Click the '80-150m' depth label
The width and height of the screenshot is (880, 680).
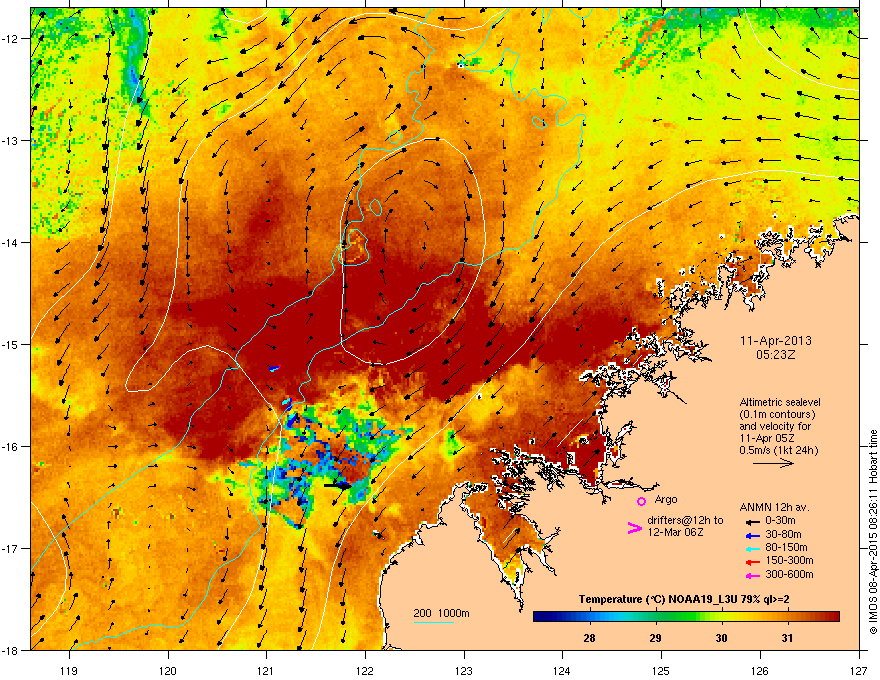(x=786, y=547)
